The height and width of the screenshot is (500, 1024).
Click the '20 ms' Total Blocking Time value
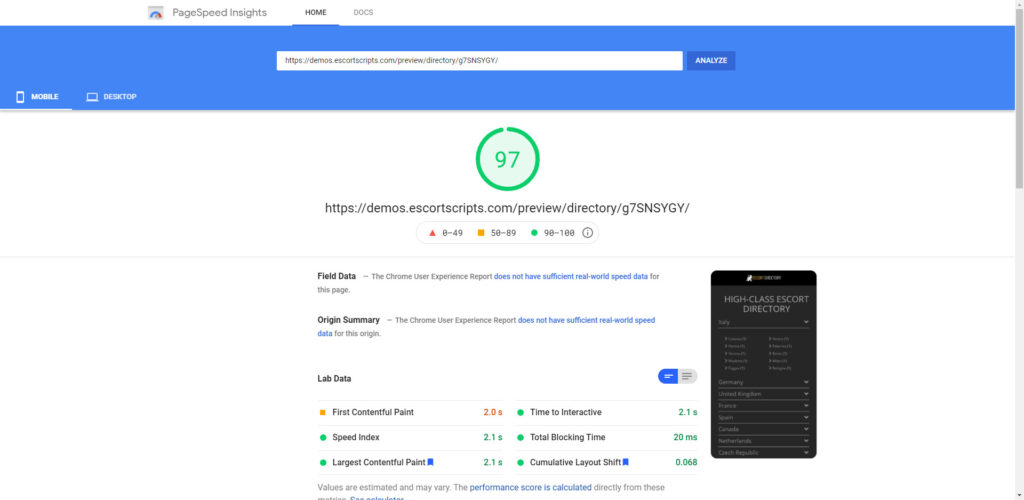(685, 437)
